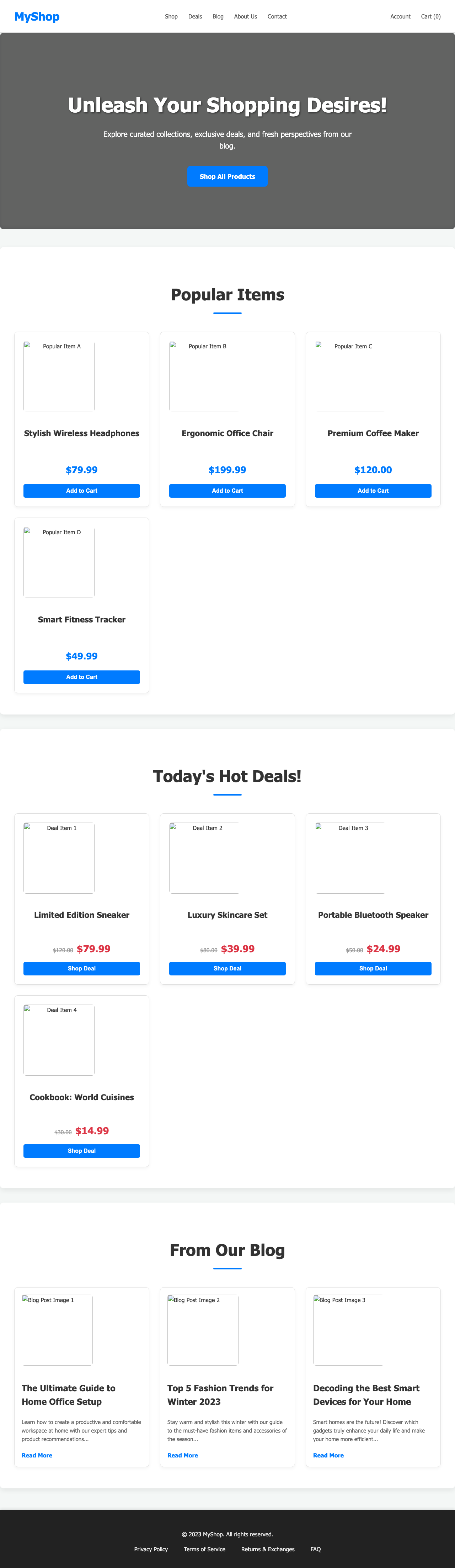Image resolution: width=455 pixels, height=1568 pixels.
Task: Open the About Us page
Action: tap(245, 16)
